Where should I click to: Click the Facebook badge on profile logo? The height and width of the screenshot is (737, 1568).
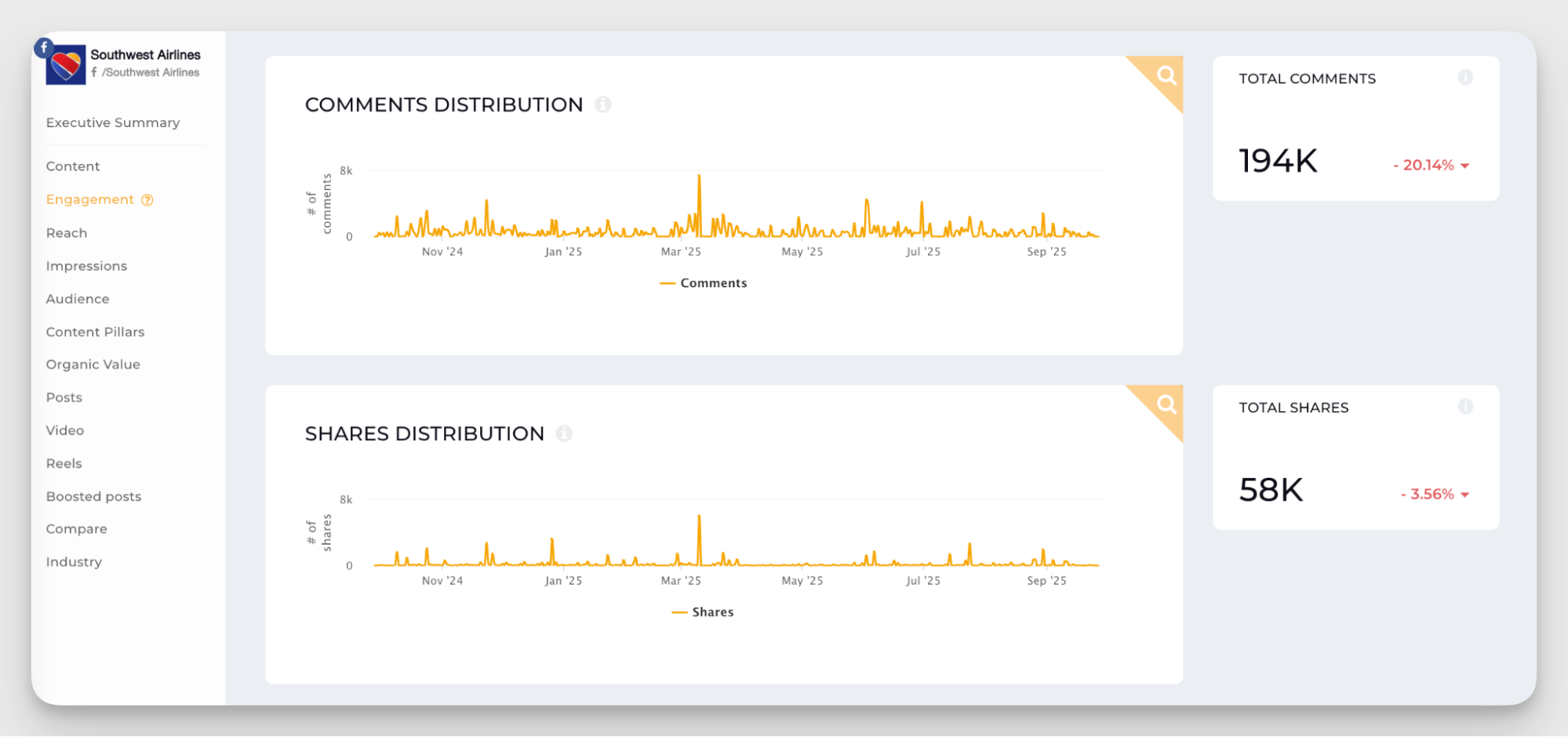[x=44, y=47]
